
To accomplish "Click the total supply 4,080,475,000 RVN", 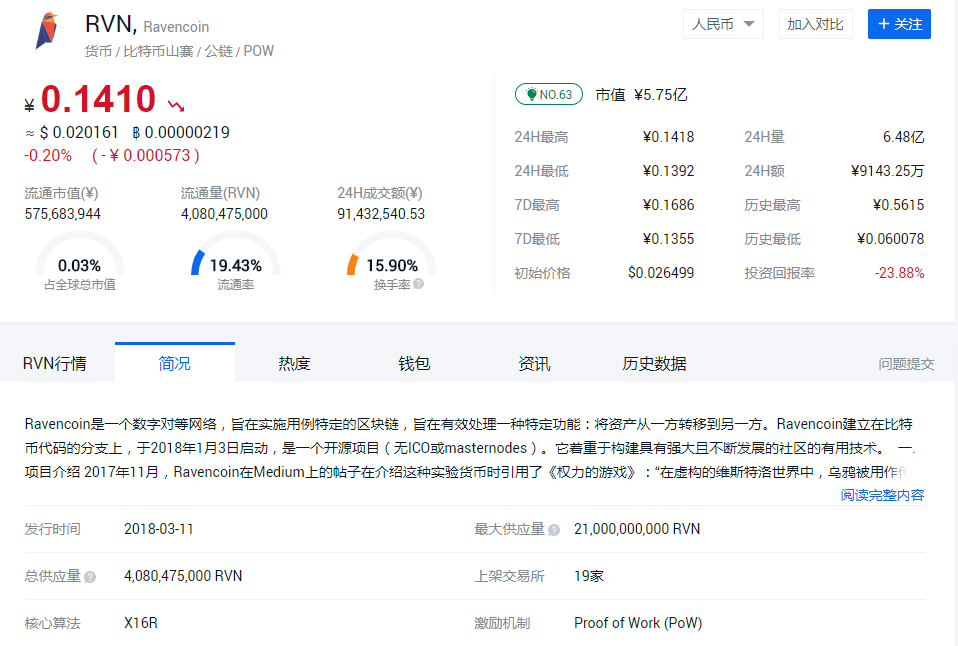I will click(x=183, y=576).
